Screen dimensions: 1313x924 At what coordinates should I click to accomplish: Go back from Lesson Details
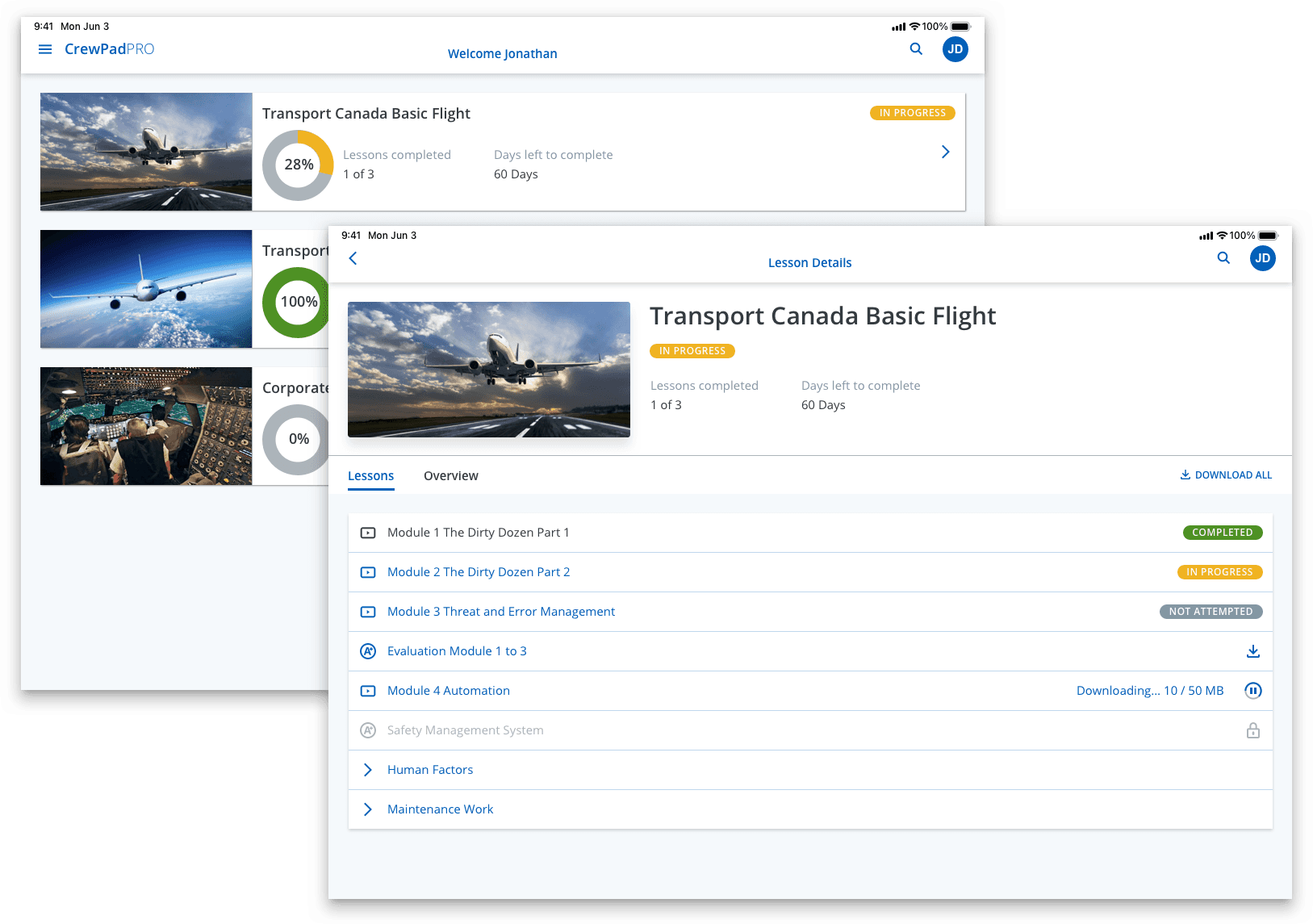[x=353, y=258]
